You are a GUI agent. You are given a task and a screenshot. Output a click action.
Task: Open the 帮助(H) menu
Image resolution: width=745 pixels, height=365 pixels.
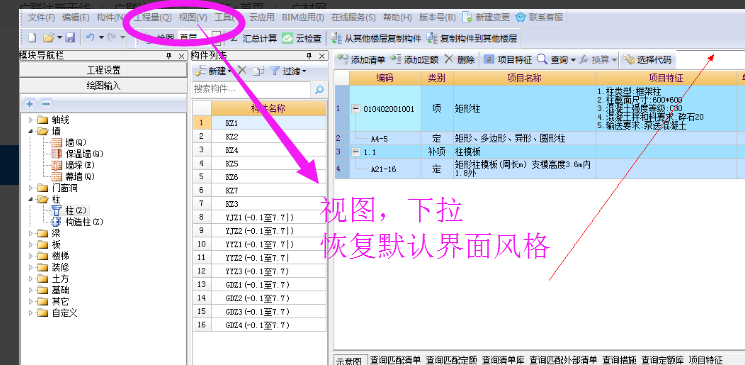coord(397,18)
